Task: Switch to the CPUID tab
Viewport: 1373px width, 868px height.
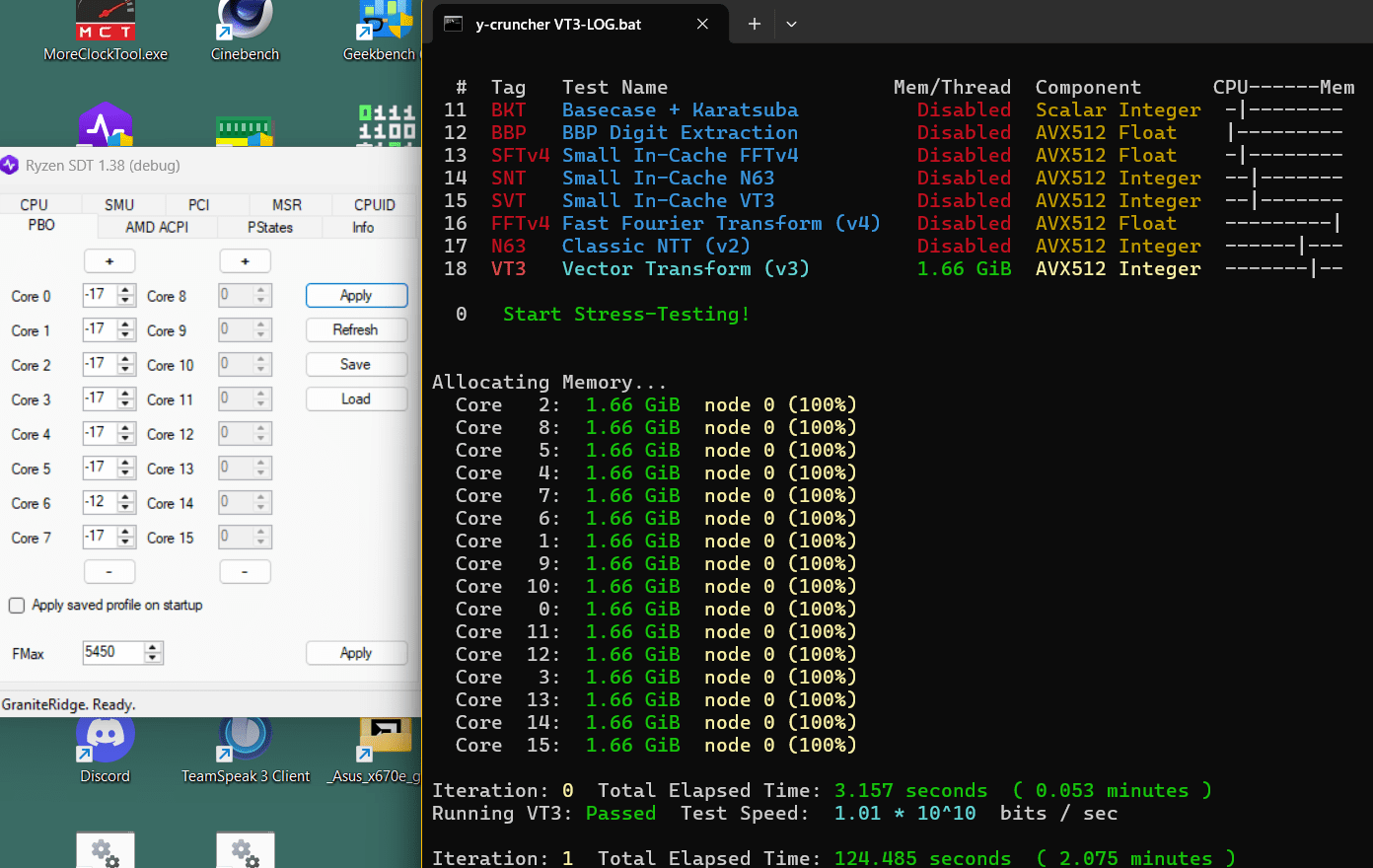Action: 375,204
